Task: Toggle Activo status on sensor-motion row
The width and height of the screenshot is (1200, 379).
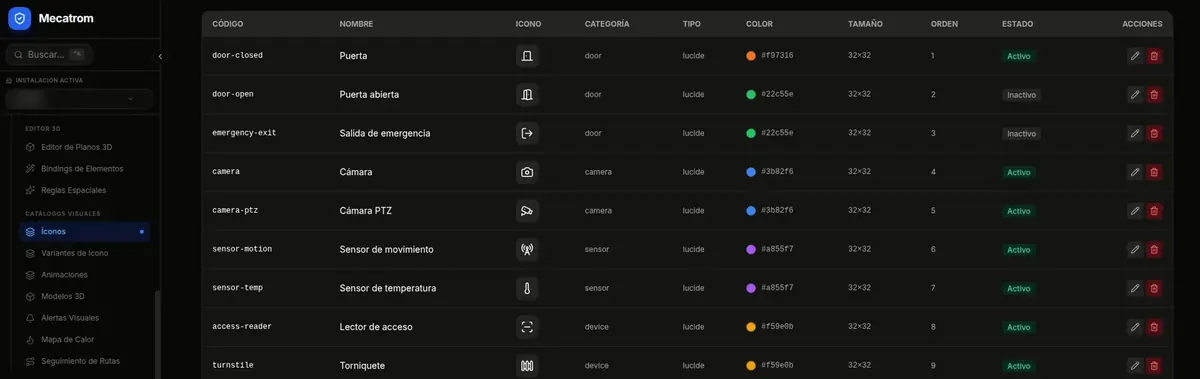Action: [x=1018, y=250]
